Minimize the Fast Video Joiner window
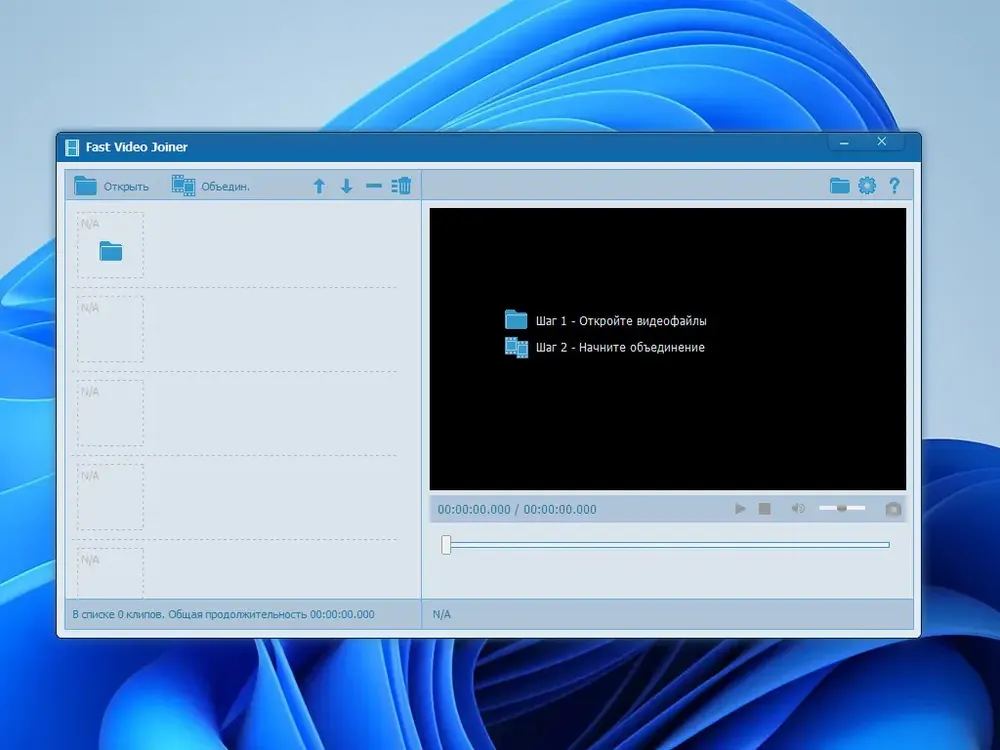This screenshot has height=750, width=1000. tap(844, 142)
